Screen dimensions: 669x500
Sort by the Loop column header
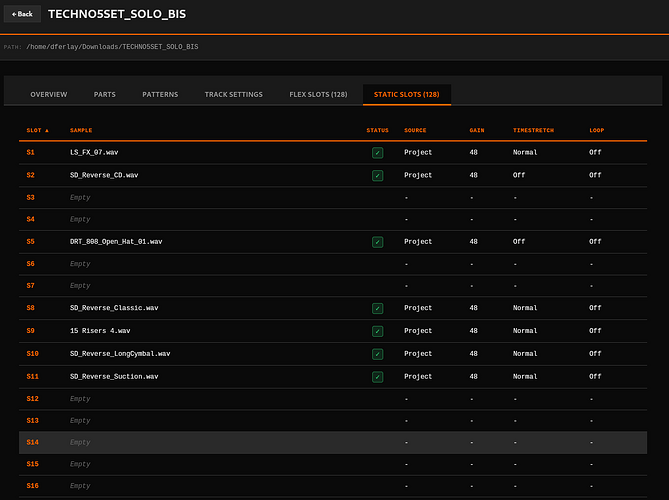(x=596, y=130)
